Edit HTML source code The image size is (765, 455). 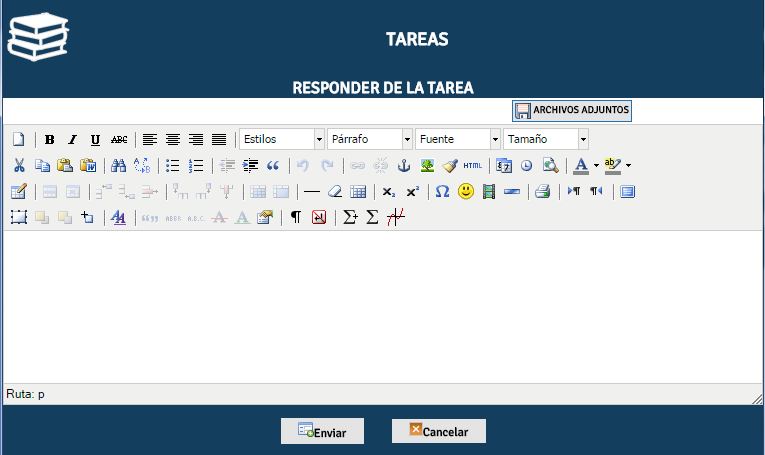pyautogui.click(x=472, y=165)
